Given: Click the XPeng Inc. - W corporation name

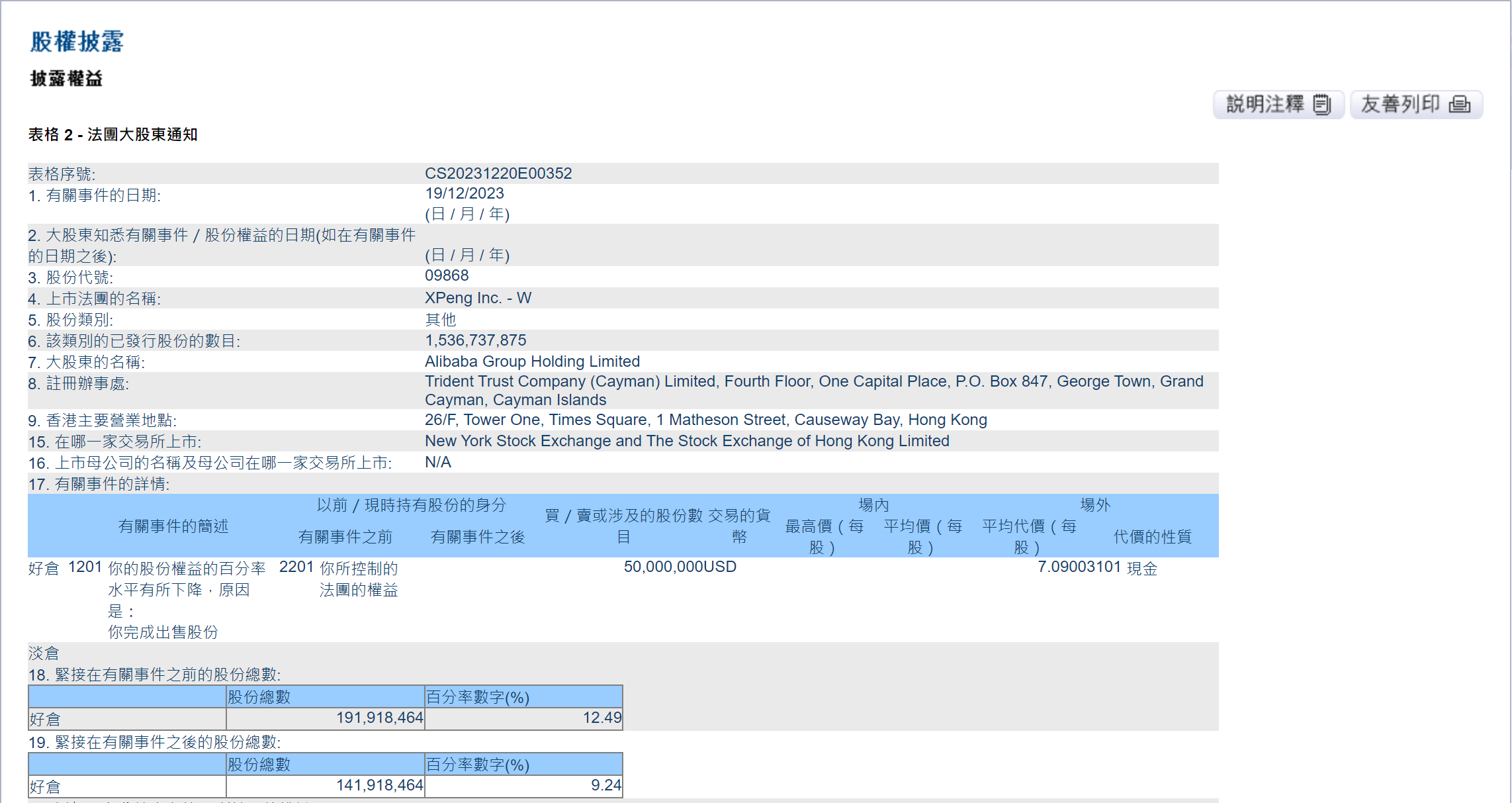Looking at the screenshot, I should click(478, 298).
